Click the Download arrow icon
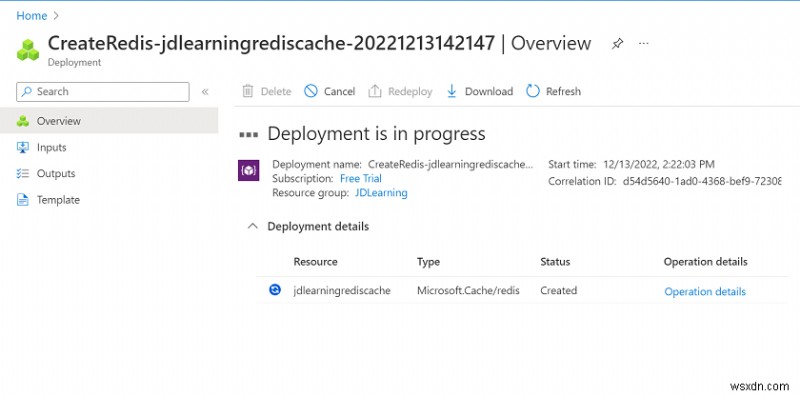 [x=452, y=91]
